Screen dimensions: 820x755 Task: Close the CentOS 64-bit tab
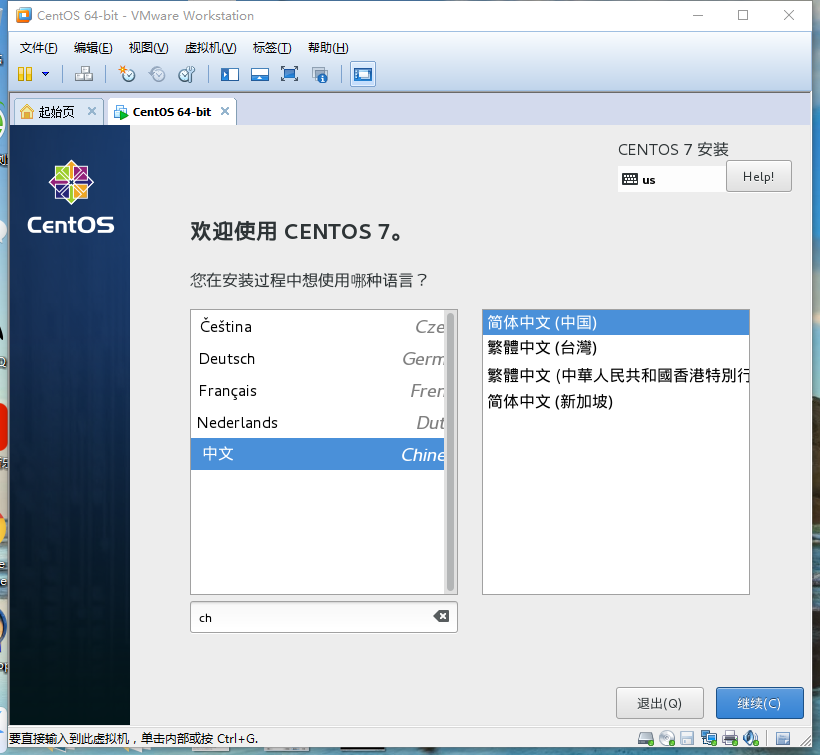point(225,111)
